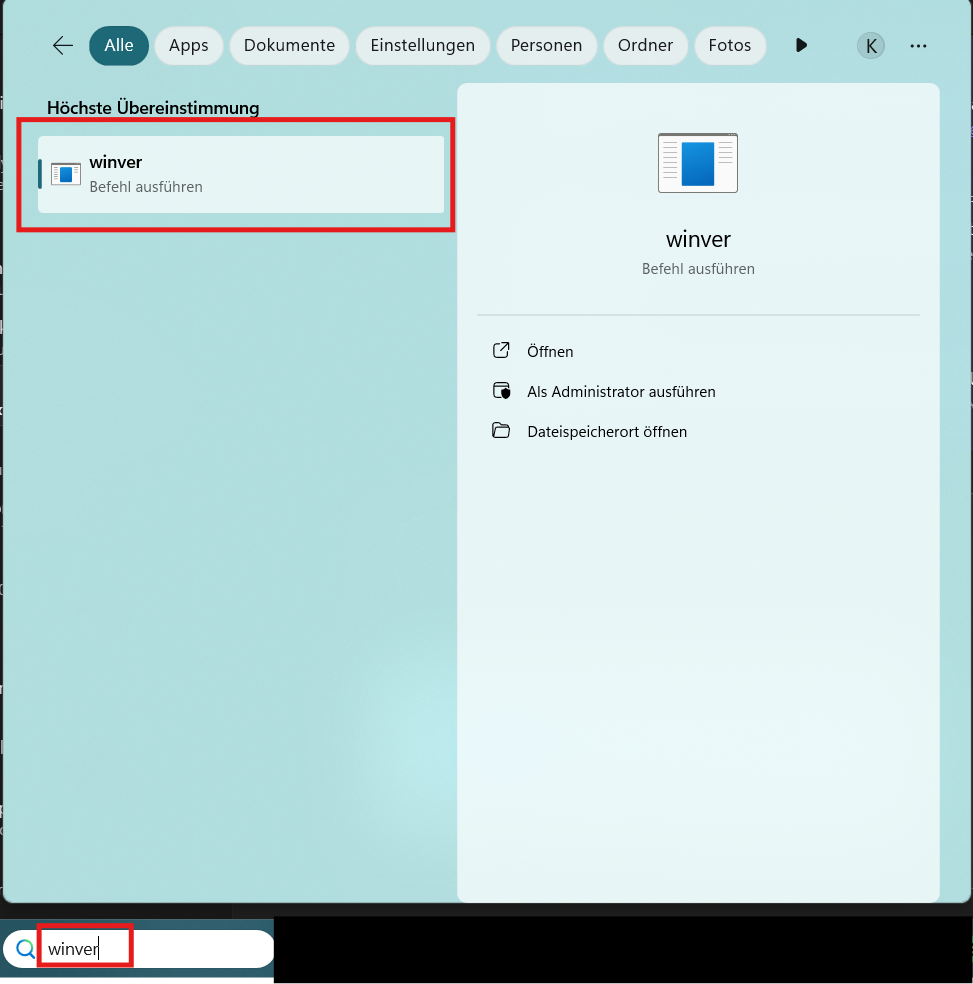Select the Alle filter tab
The image size is (973, 984).
point(119,46)
